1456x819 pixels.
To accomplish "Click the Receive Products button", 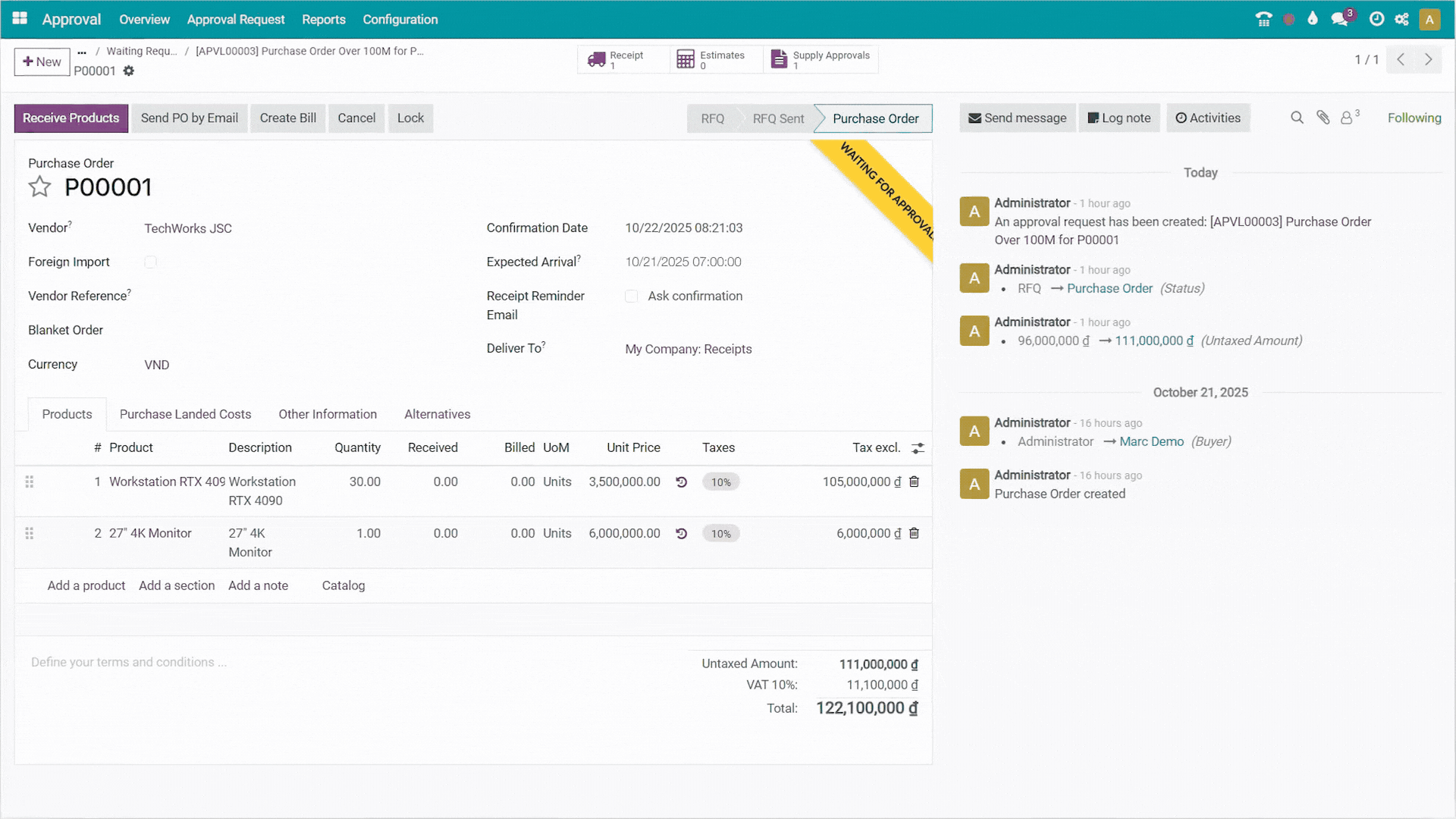I will [71, 118].
